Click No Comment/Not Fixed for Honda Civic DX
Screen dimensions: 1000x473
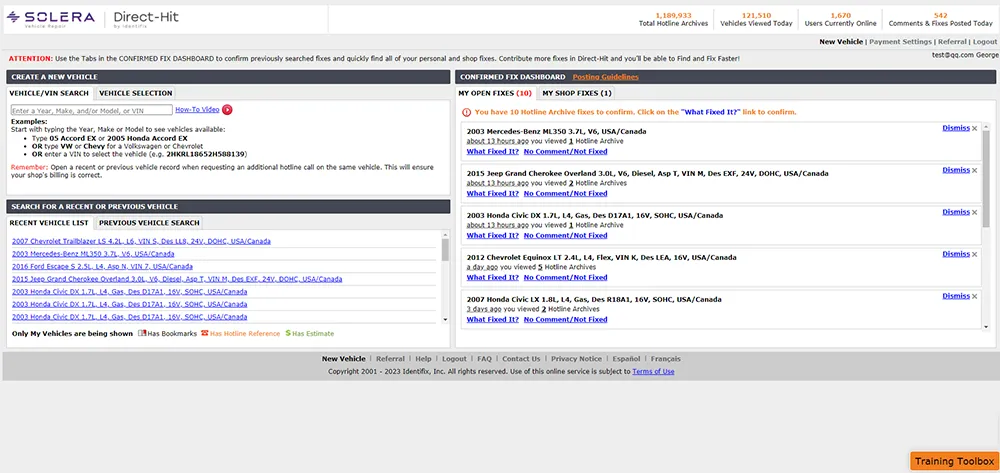tap(565, 236)
